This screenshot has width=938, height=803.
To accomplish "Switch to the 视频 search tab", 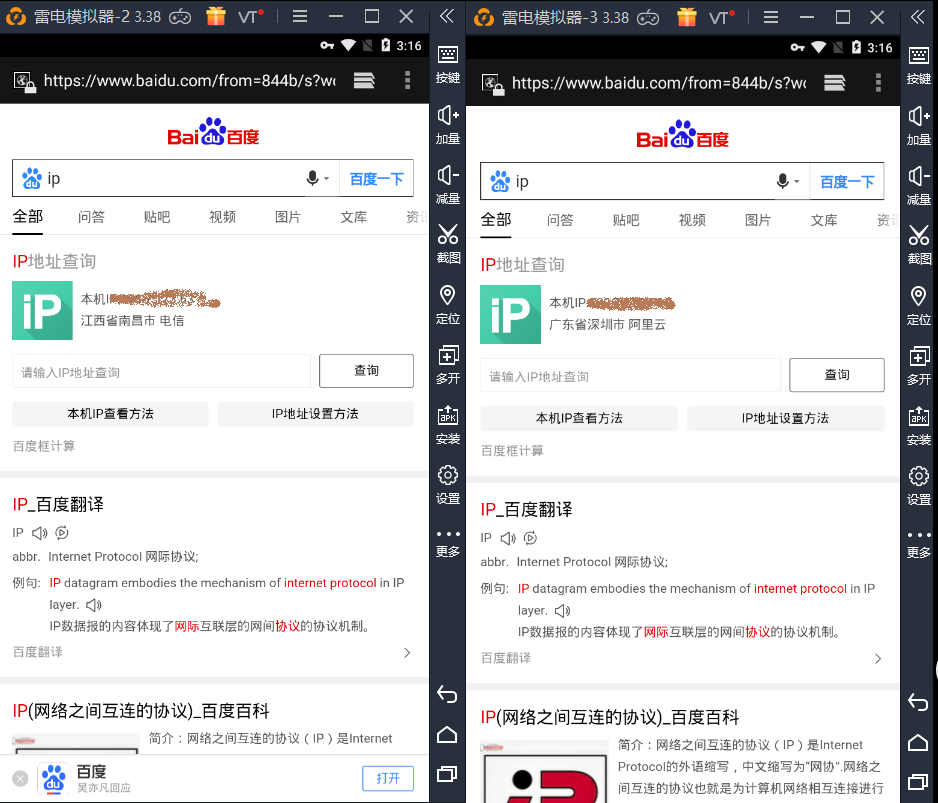I will pos(222,218).
